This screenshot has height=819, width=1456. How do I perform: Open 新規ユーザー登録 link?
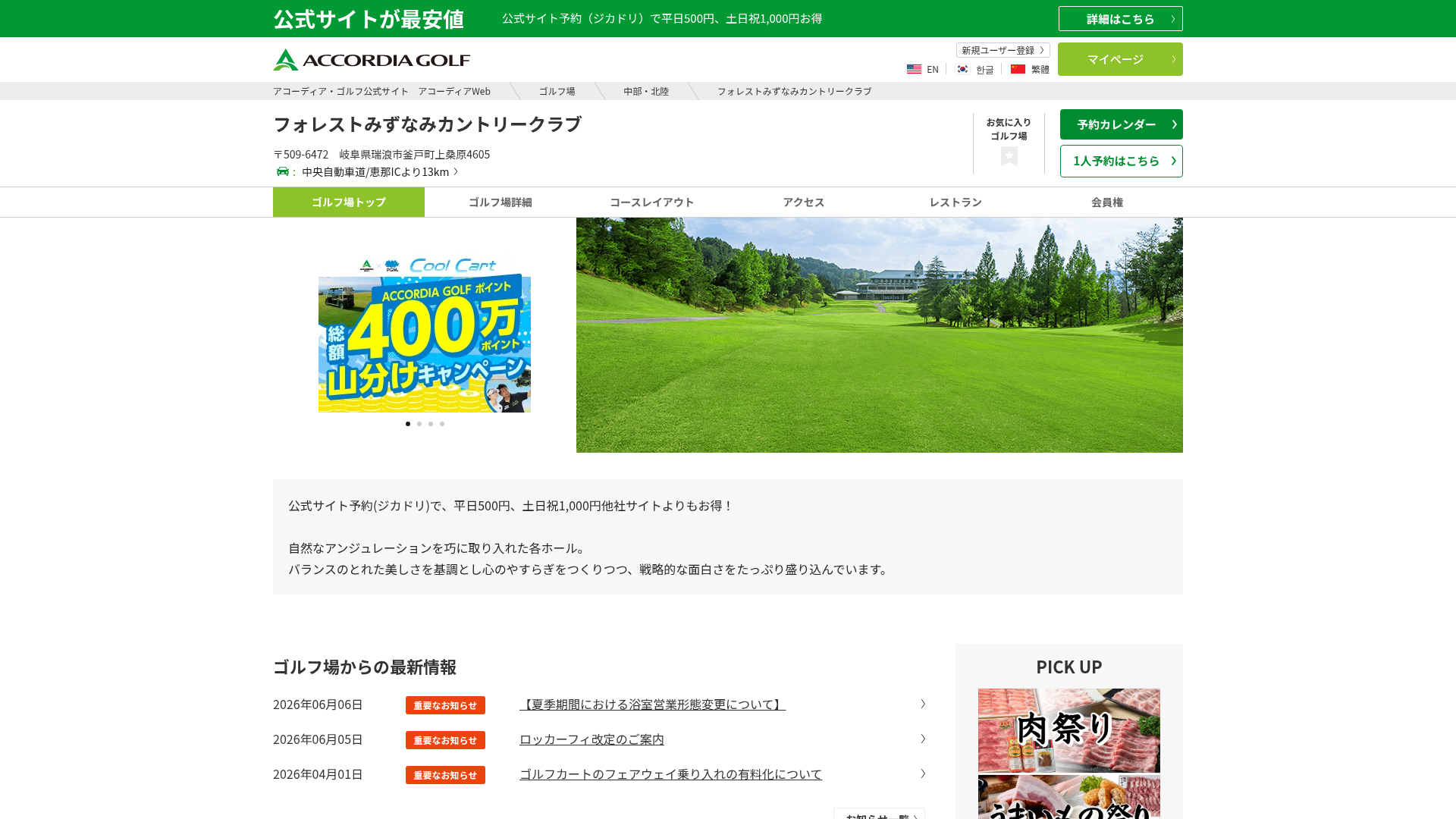[1003, 50]
